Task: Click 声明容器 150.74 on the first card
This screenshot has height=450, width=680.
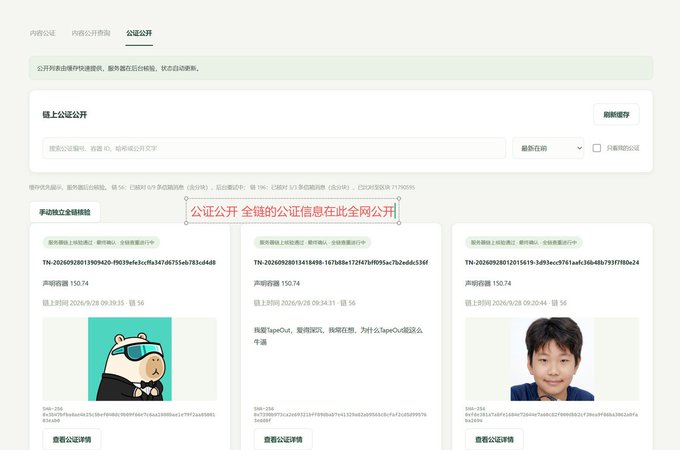Action: [65, 283]
